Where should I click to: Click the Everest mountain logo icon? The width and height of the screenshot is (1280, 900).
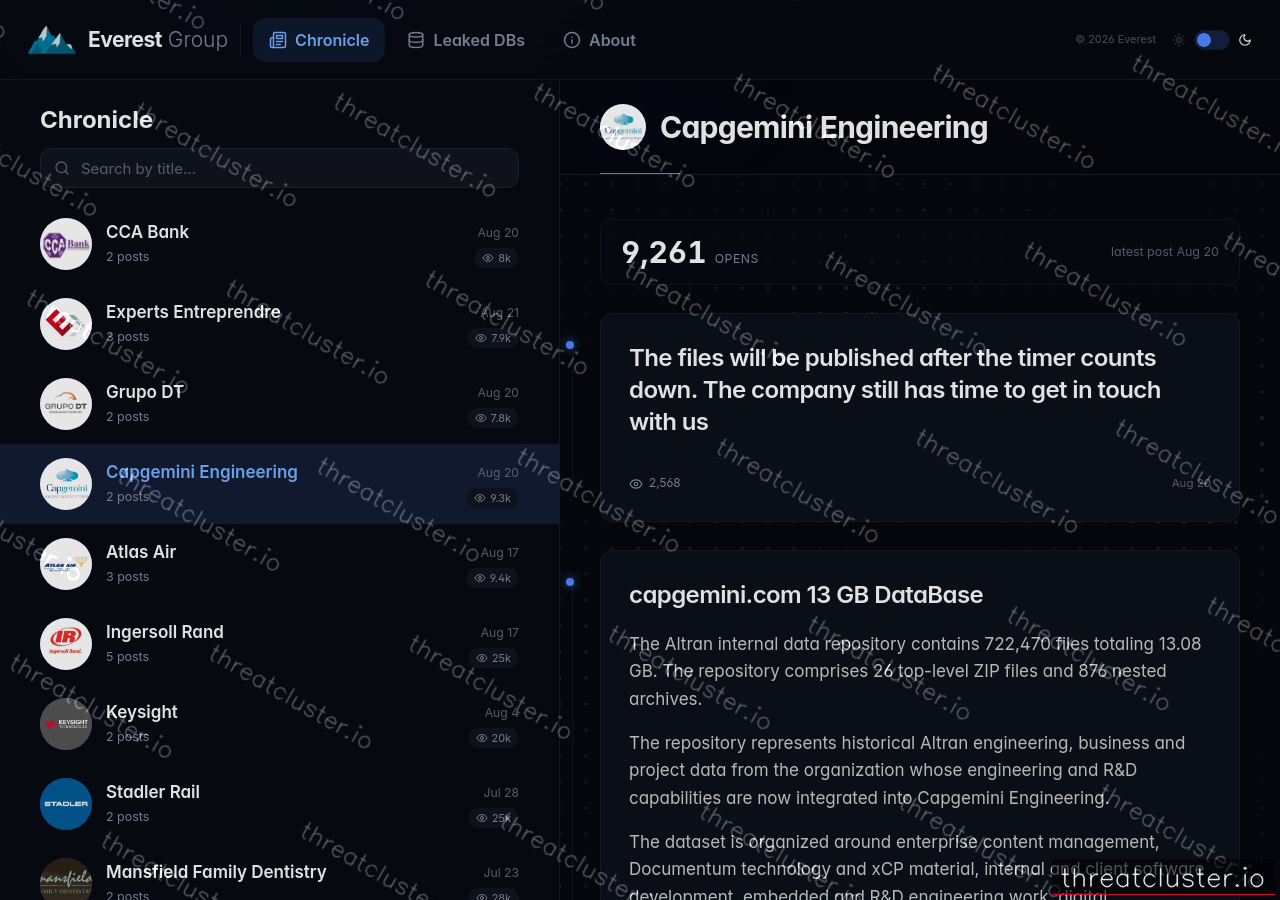click(x=51, y=40)
